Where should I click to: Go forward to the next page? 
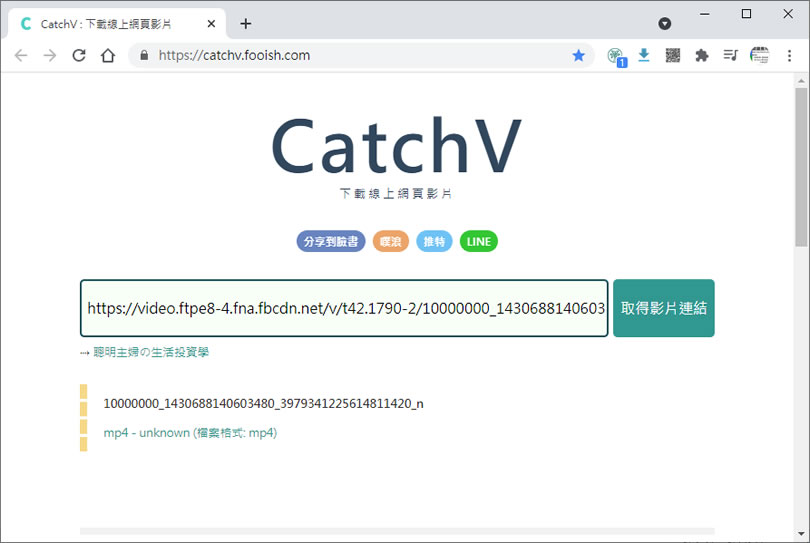(50, 55)
